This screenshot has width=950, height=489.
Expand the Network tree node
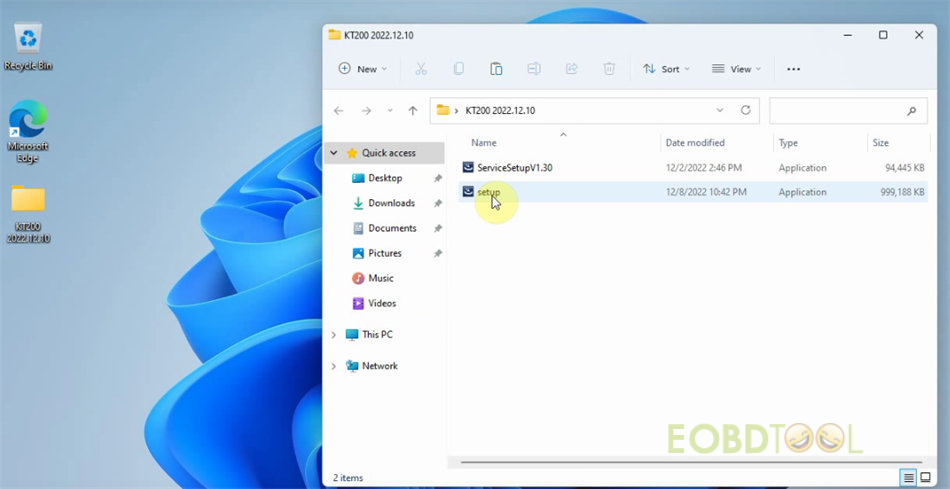(x=334, y=366)
